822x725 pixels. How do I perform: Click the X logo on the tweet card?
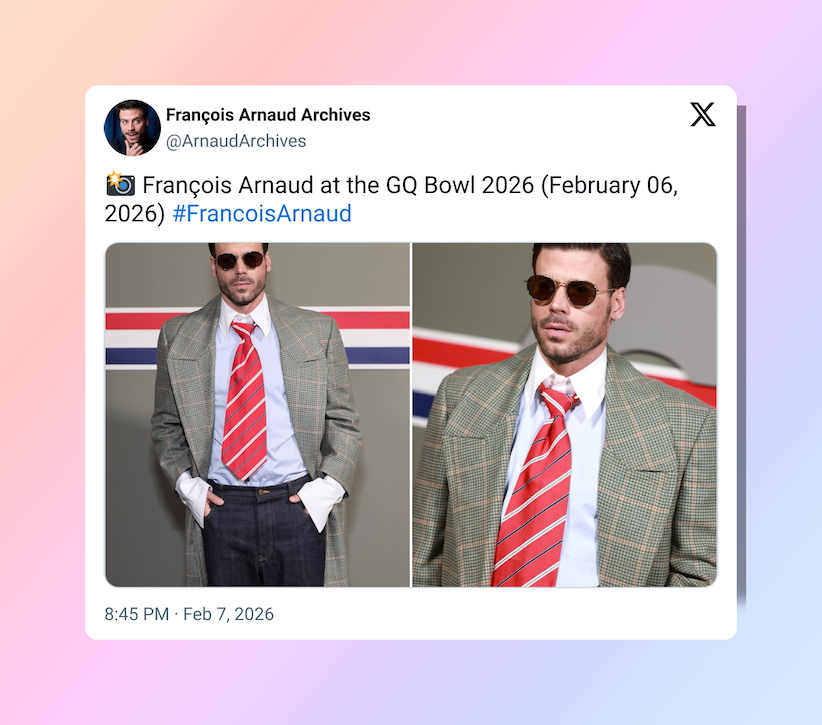click(x=702, y=114)
